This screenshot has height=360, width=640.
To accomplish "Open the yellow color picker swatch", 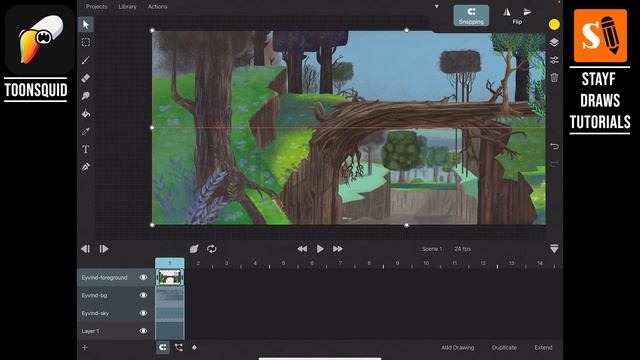I will pos(554,24).
